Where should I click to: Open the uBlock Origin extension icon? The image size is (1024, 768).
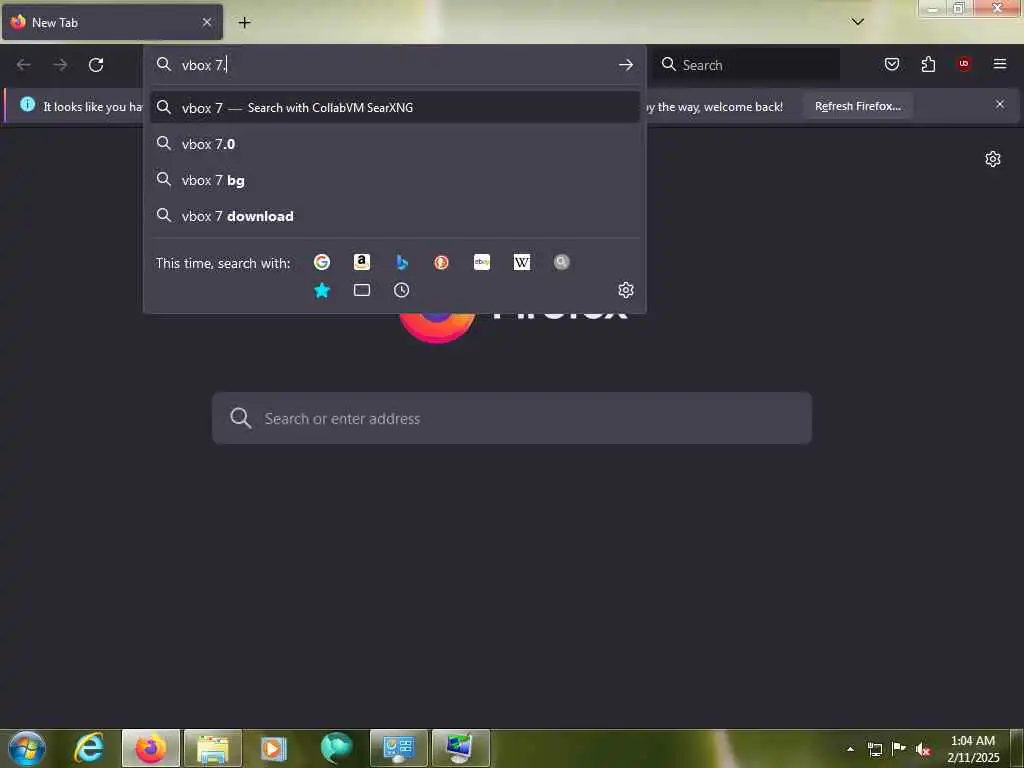point(964,64)
